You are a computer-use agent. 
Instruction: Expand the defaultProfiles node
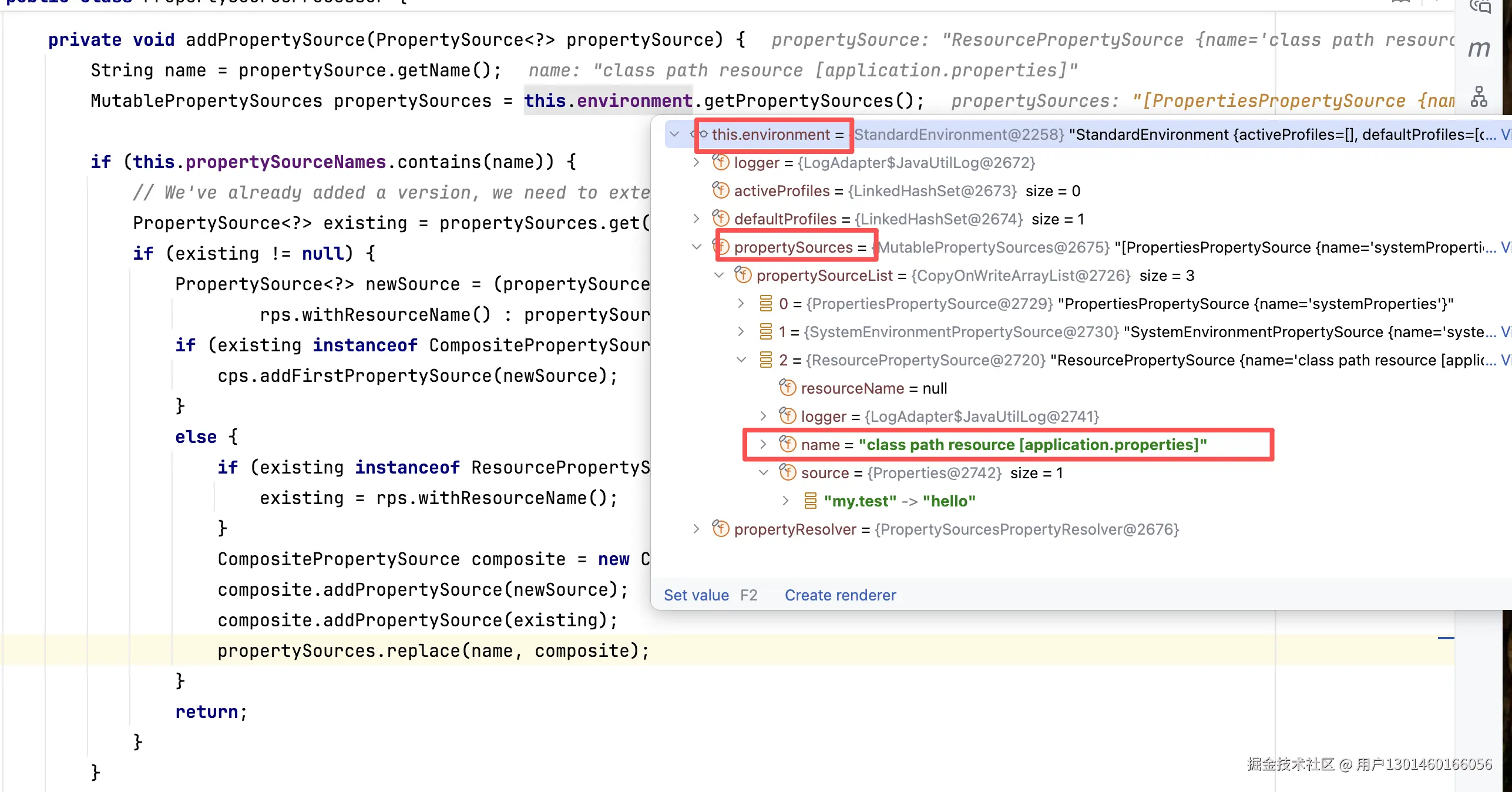[696, 219]
